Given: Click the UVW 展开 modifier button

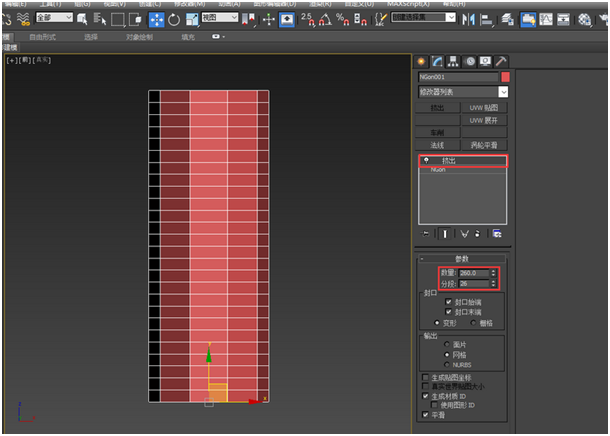Looking at the screenshot, I should tap(484, 120).
